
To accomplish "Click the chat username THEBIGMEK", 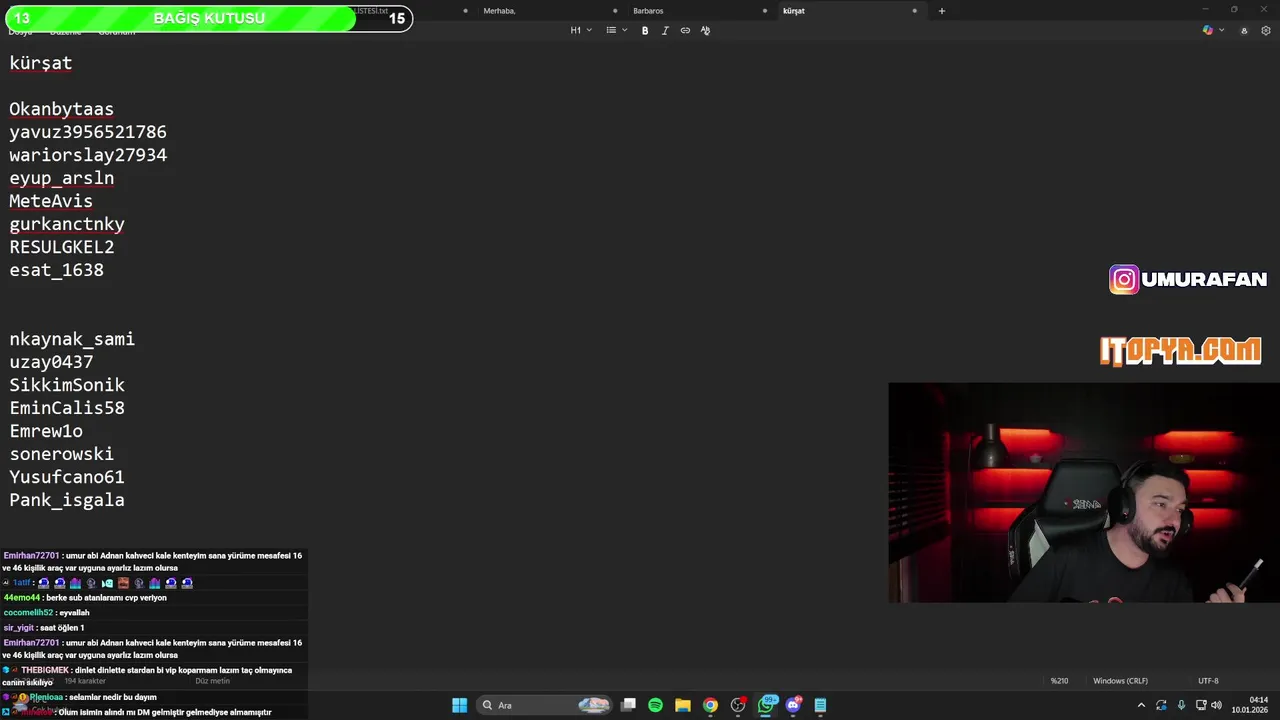I will pyautogui.click(x=45, y=670).
